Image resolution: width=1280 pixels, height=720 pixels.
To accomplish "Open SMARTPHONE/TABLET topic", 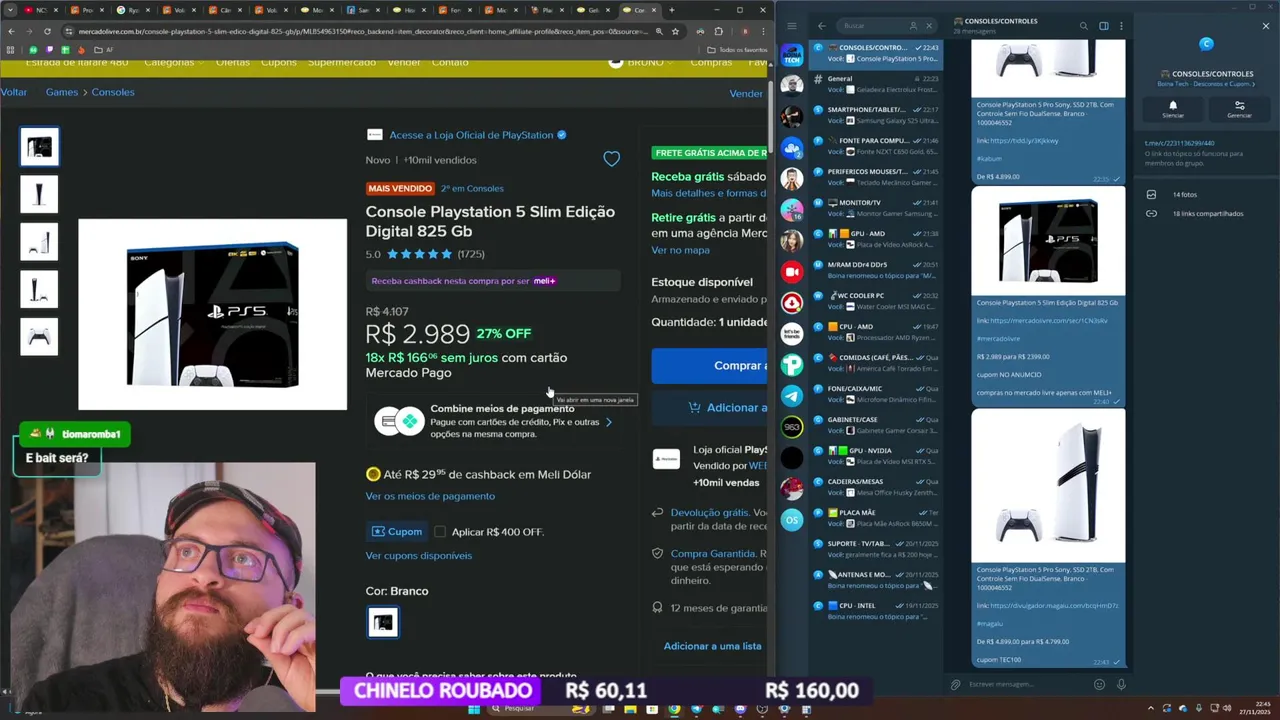I will 875,115.
